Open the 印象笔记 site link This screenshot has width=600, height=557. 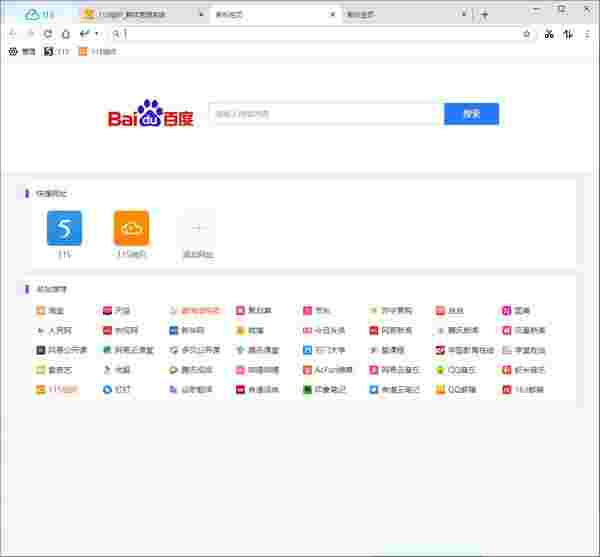pos(324,389)
